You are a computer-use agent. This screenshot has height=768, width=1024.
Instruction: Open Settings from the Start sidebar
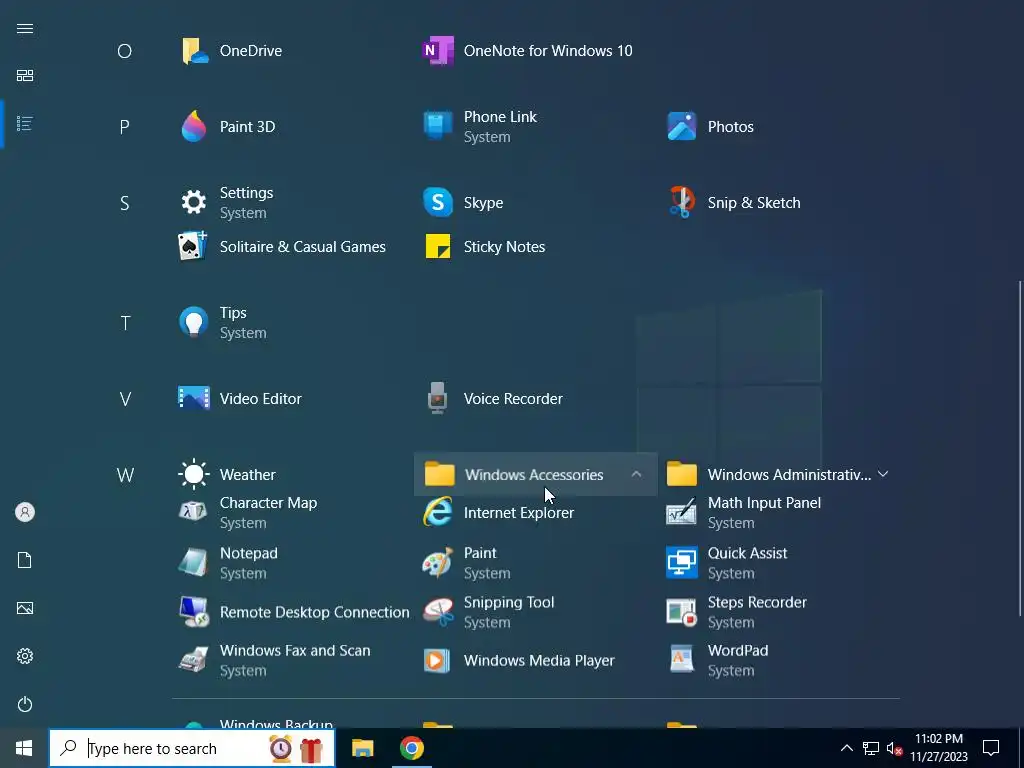pyautogui.click(x=25, y=656)
